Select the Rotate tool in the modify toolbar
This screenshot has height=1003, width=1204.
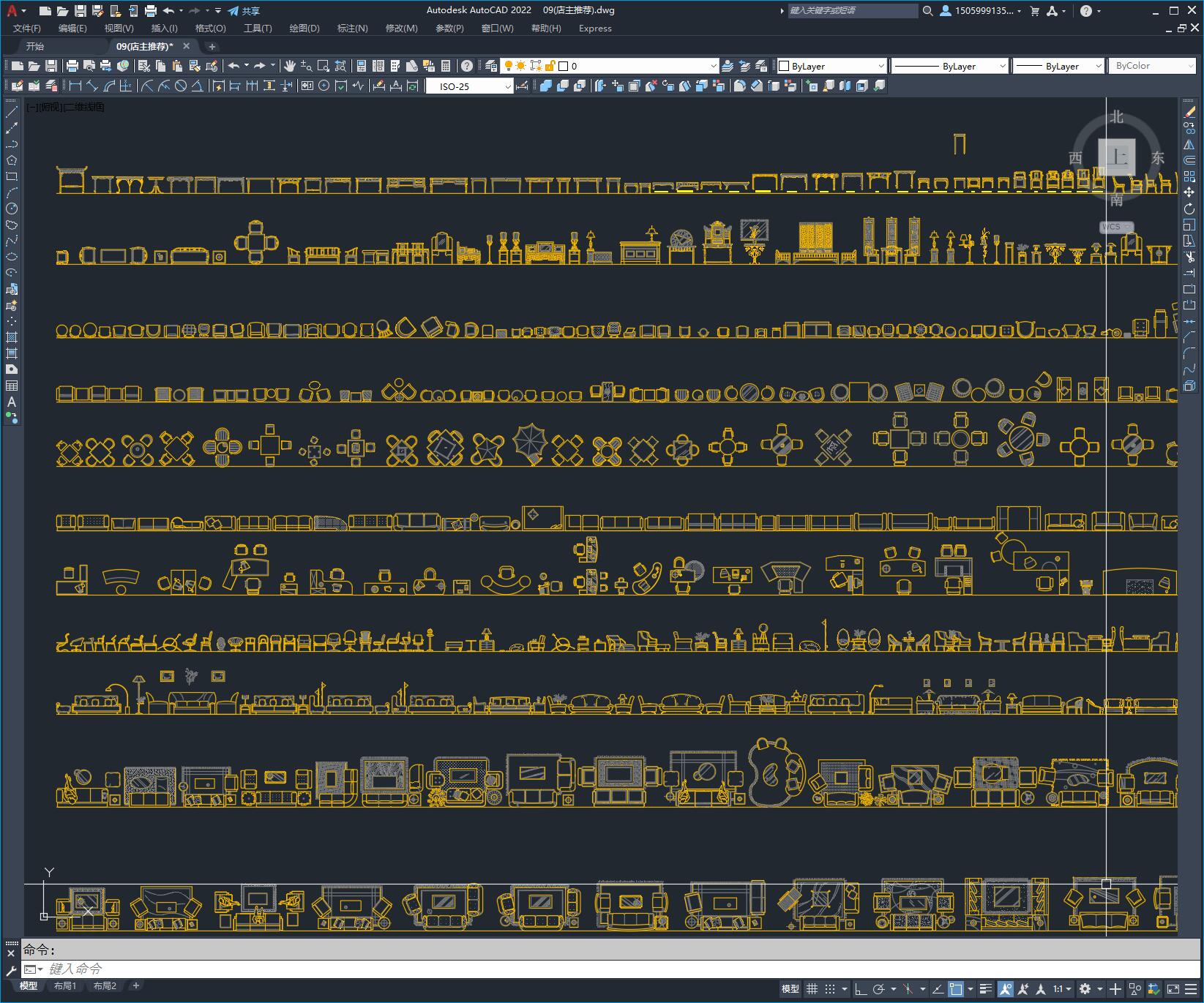(x=1189, y=209)
